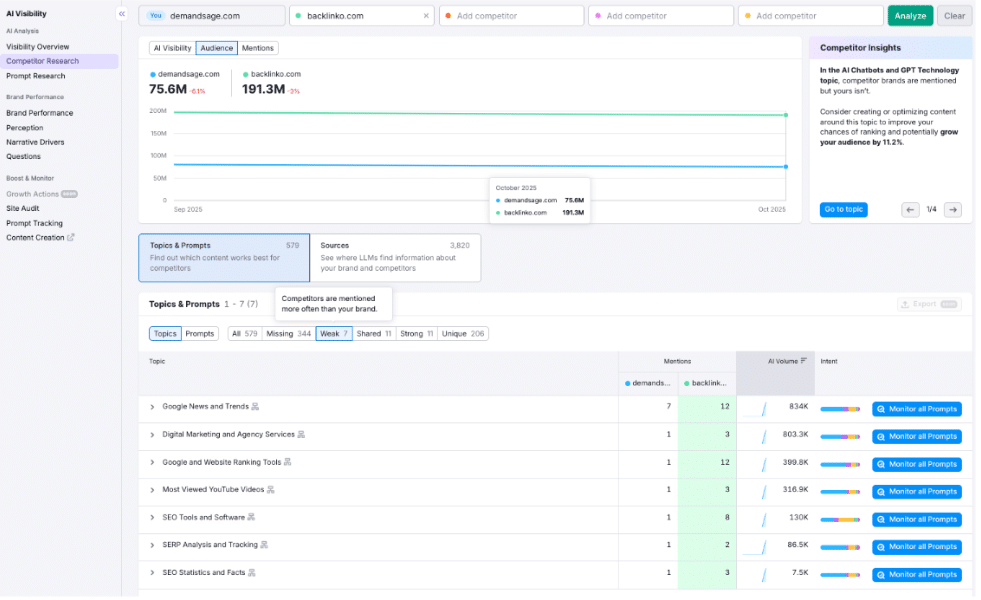Click the topic group icon next to Google and Website Ranking Tools
The image size is (981, 600).
(x=289, y=464)
